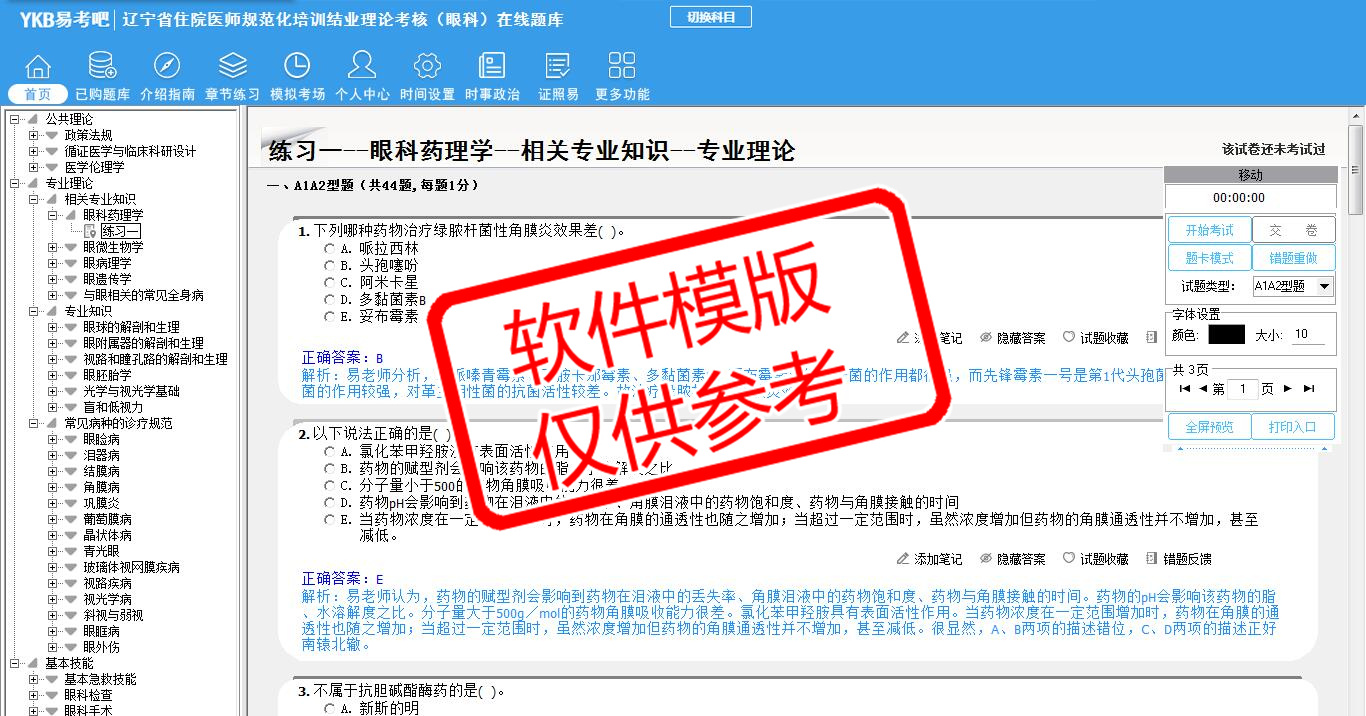Open 章节练习 layers icon
The image size is (1366, 716).
coord(232,67)
